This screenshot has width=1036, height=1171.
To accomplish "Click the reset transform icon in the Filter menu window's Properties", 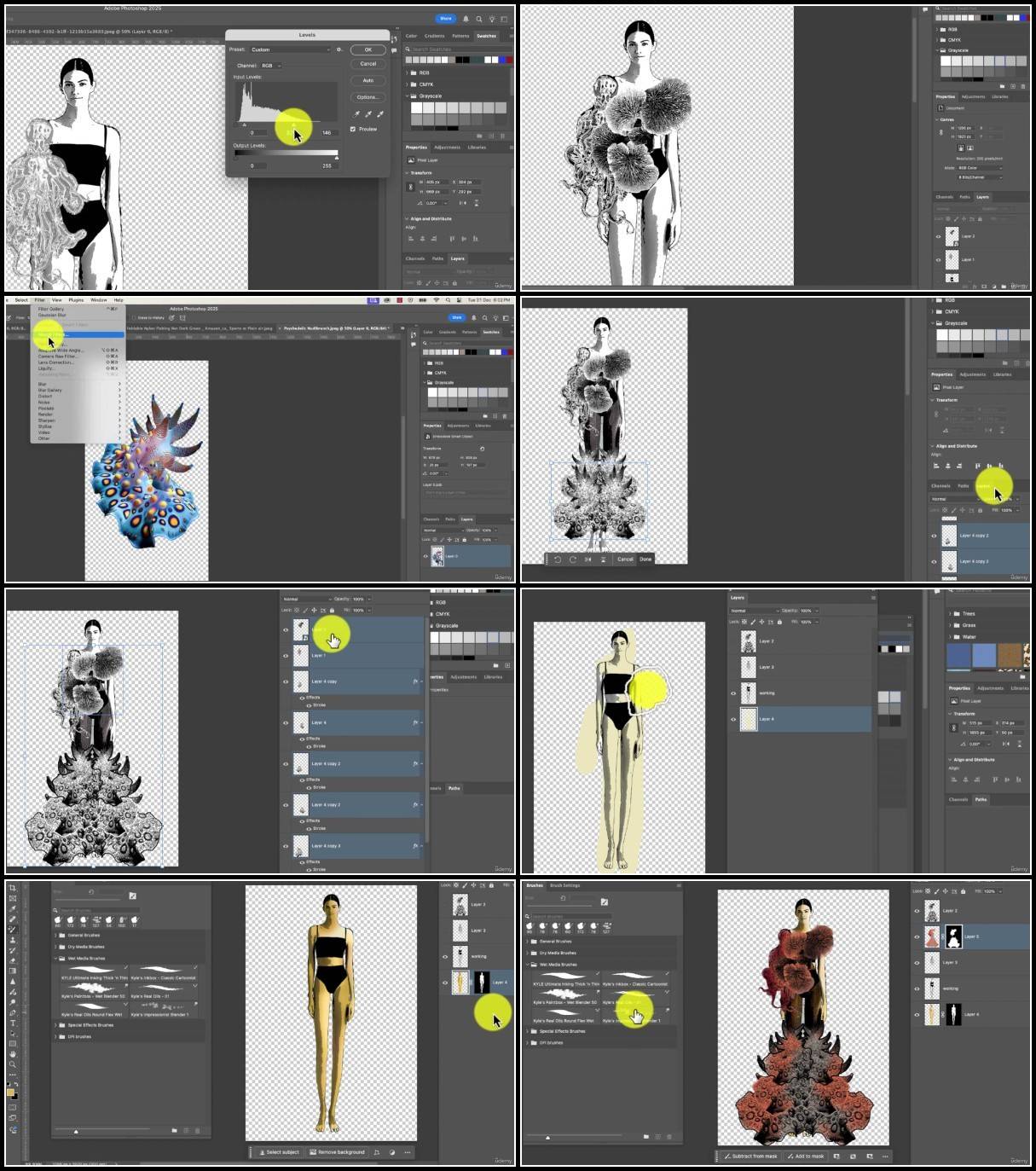I will coord(483,448).
